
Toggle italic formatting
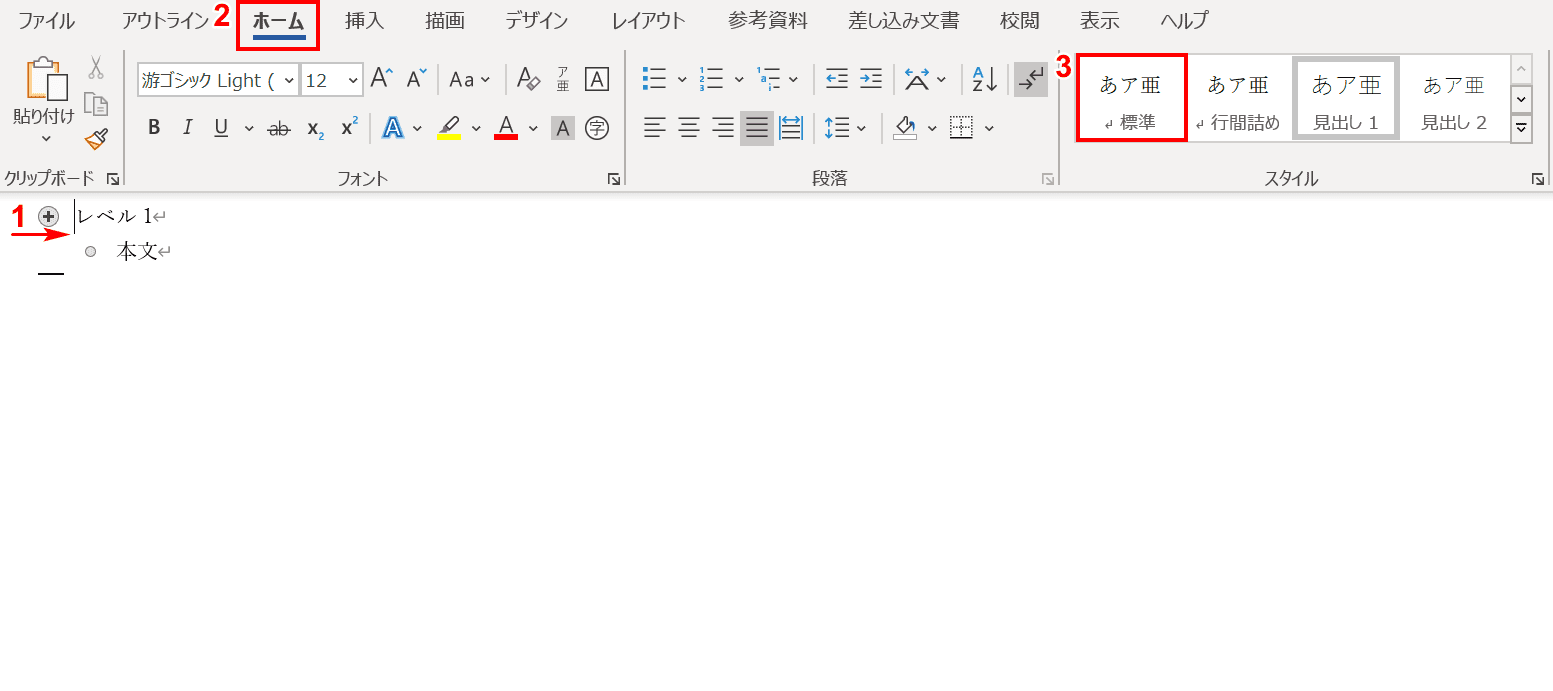point(187,128)
